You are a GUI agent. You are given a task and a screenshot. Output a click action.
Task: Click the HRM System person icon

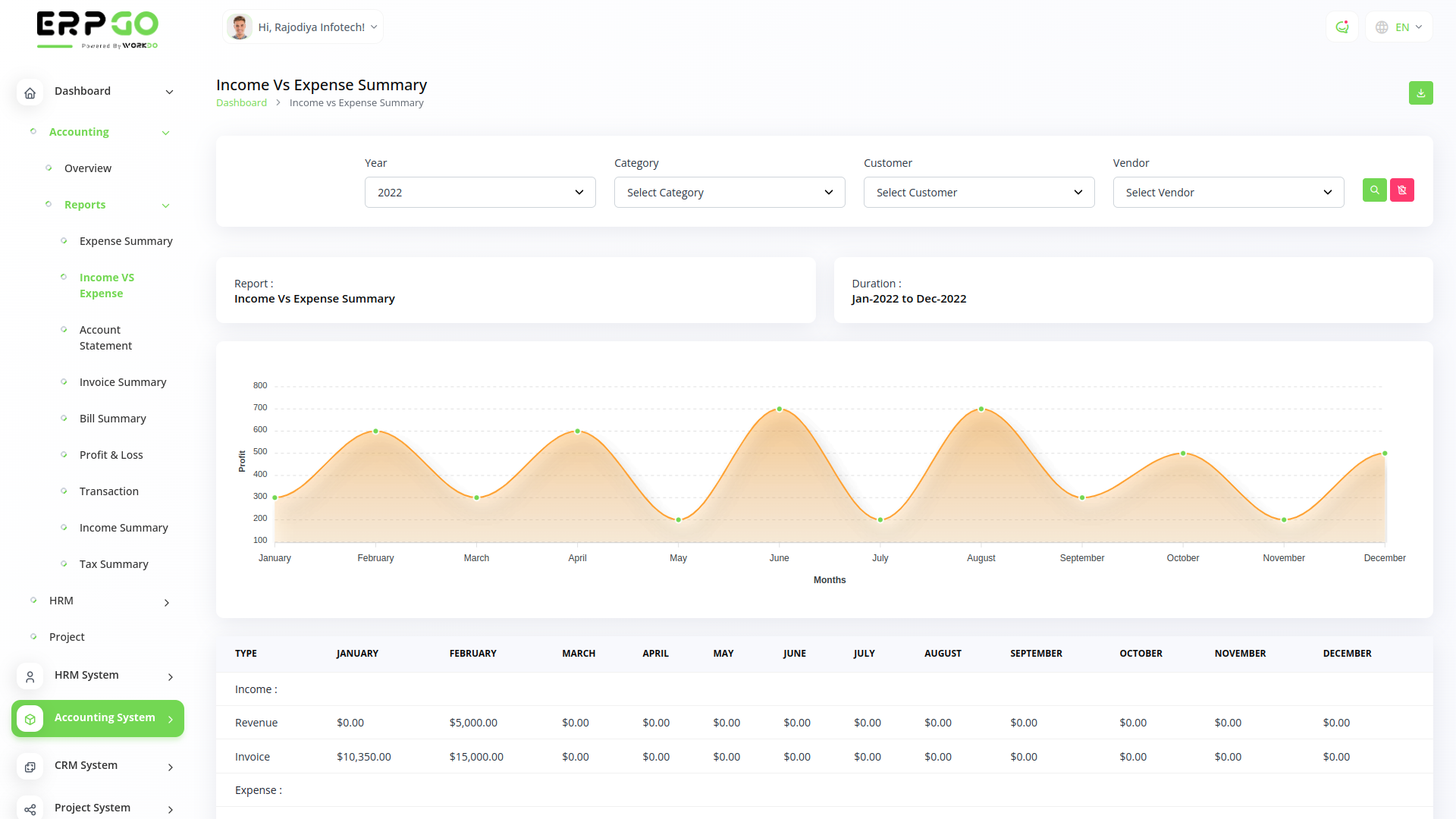[30, 676]
